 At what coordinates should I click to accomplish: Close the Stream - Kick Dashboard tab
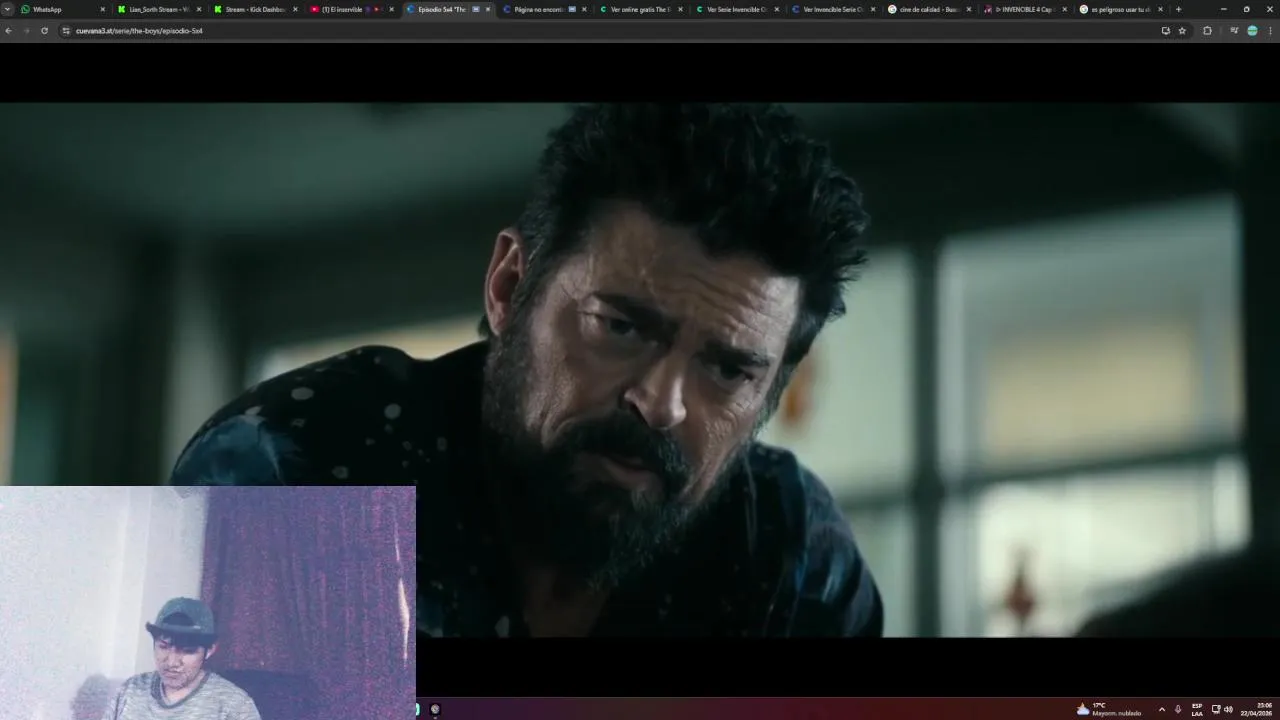(x=295, y=9)
